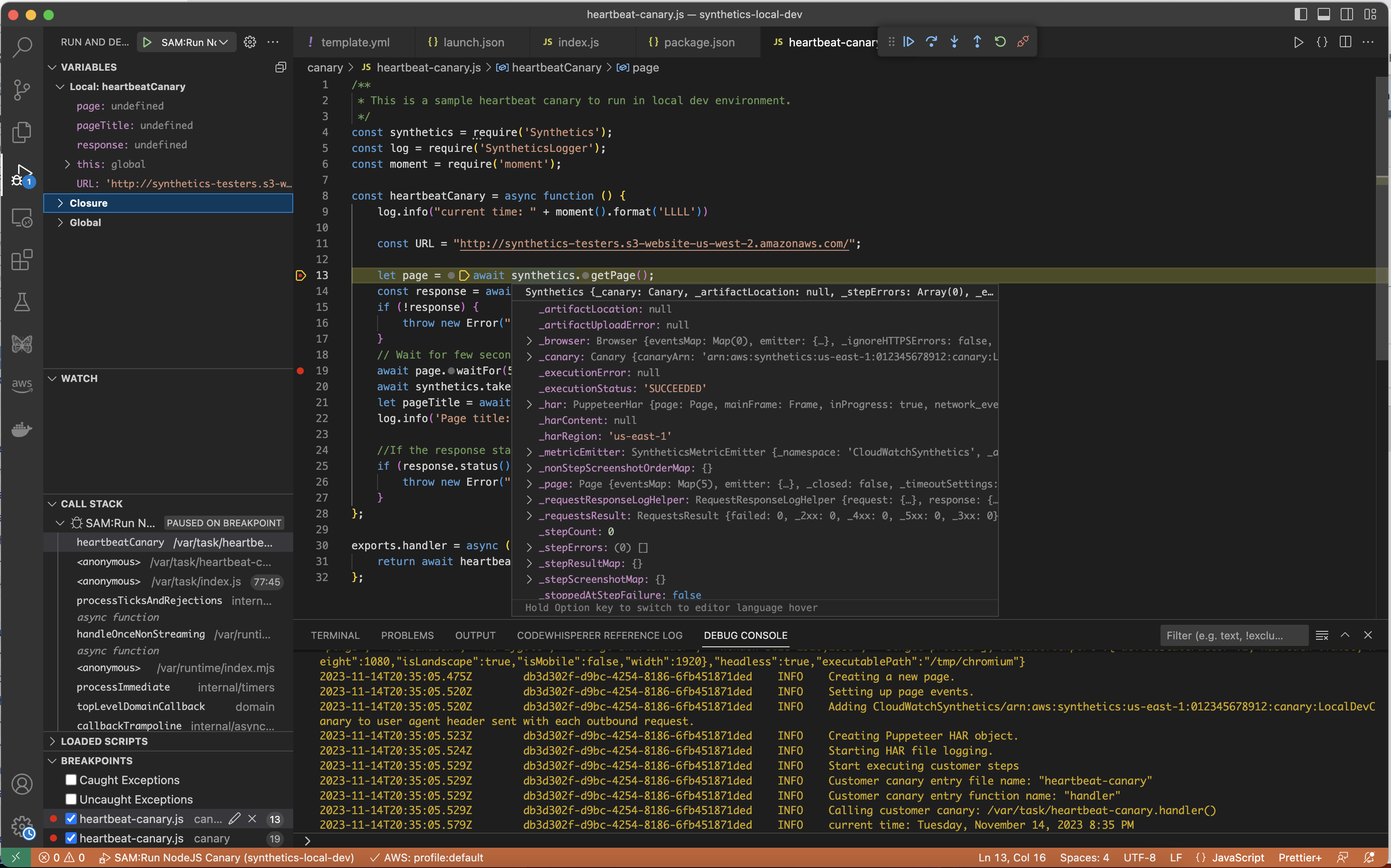Screen dimensions: 1391x868
Task: Open the AWS Toolkit view in activity bar
Action: click(22, 385)
